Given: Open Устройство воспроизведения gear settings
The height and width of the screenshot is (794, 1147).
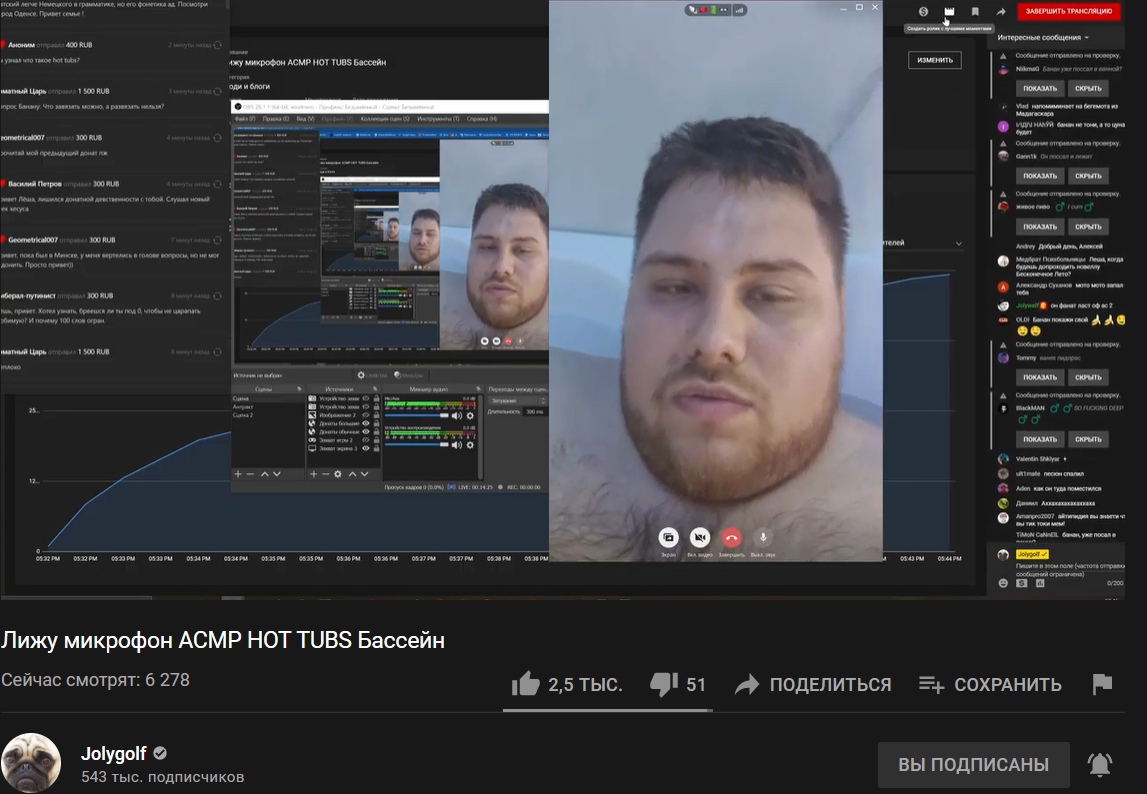Looking at the screenshot, I should click(470, 445).
